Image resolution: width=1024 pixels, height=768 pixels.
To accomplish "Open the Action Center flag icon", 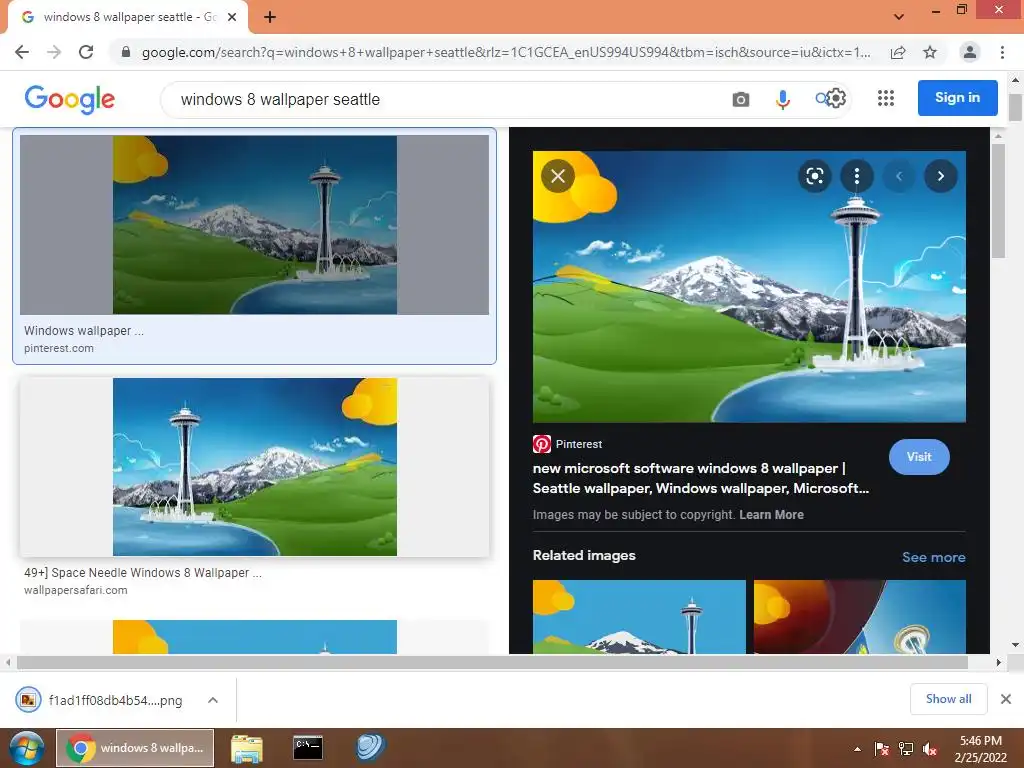I will (x=882, y=749).
